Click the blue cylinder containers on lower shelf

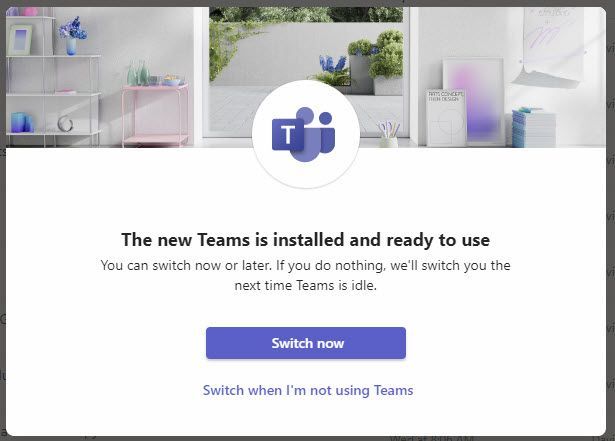tap(22, 122)
